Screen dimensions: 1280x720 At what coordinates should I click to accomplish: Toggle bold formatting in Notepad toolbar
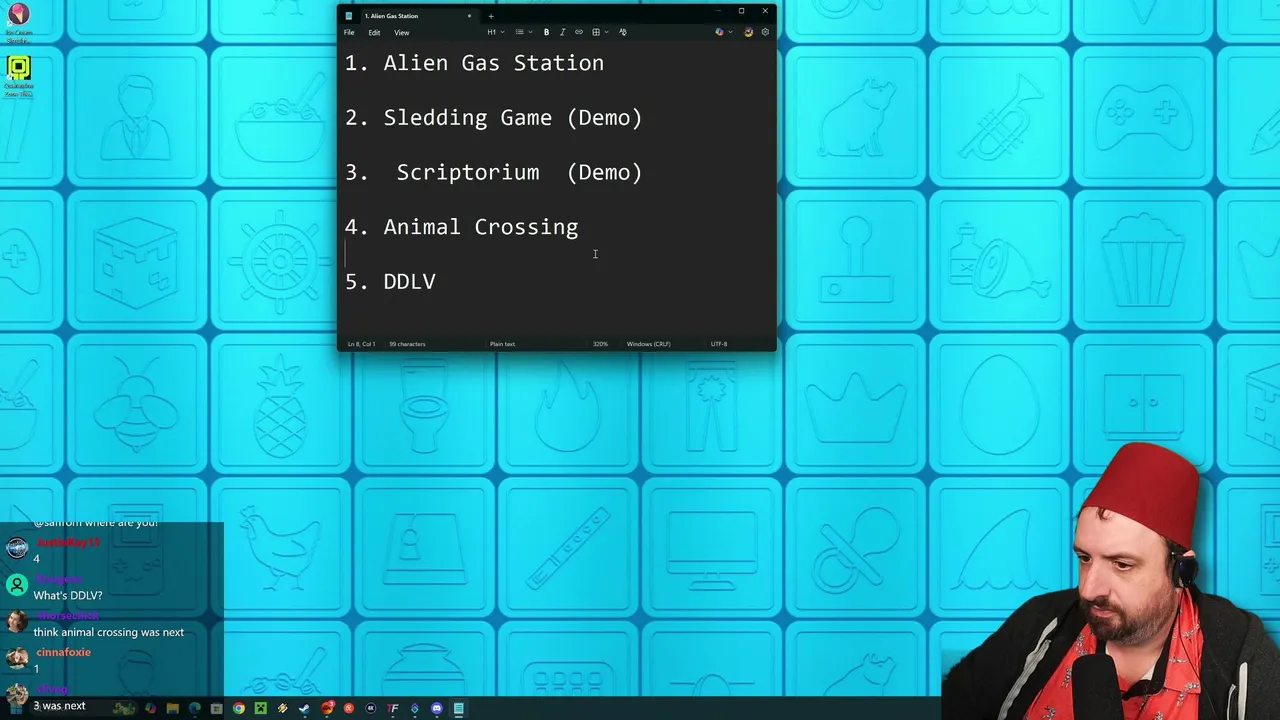546,32
